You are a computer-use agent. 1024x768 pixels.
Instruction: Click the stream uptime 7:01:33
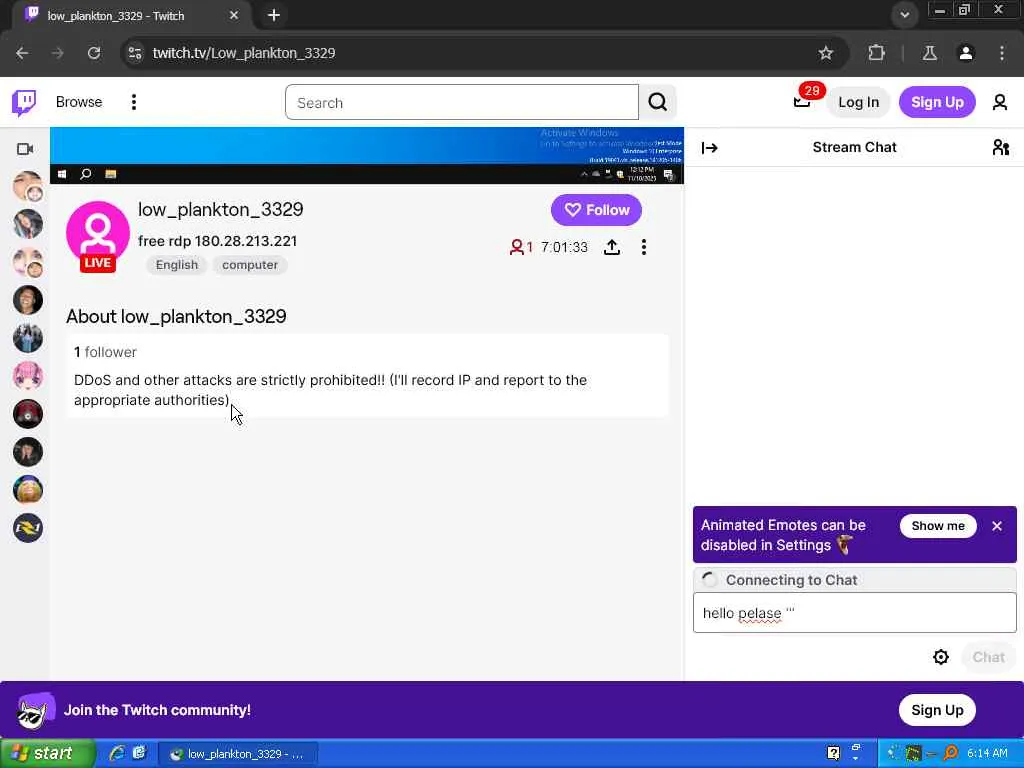click(x=564, y=247)
